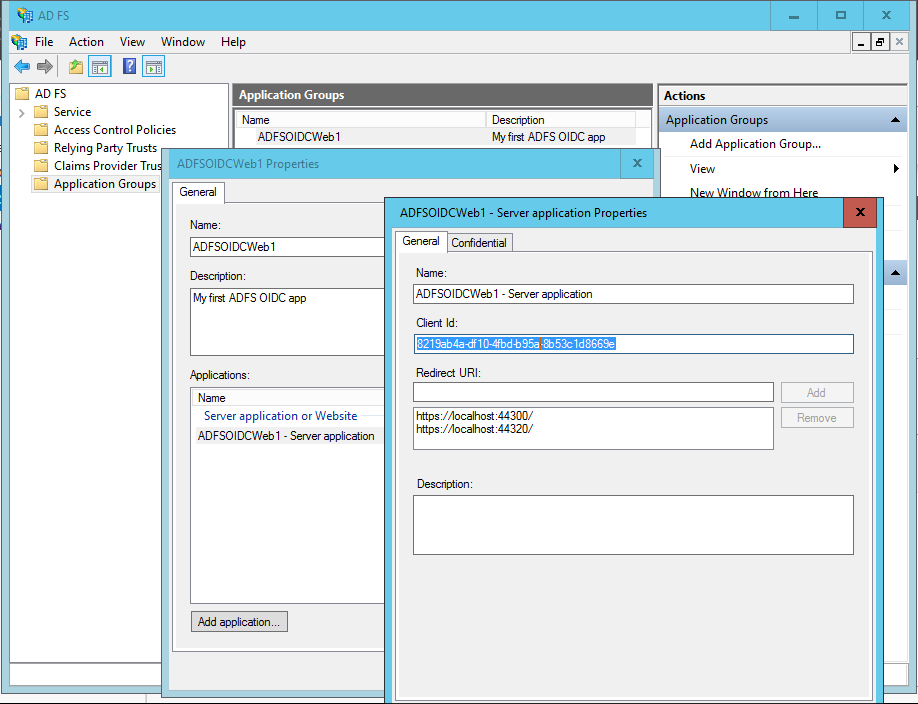The image size is (918, 704).
Task: Click the Access Control Policies folder icon
Action: 41,130
